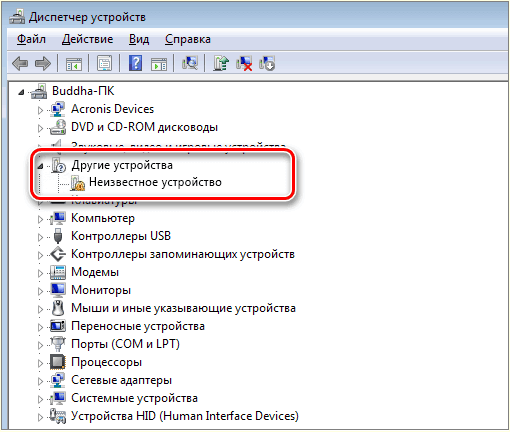This screenshot has width=510, height=432.
Task: Click the Update driver software icon
Action: [221, 63]
